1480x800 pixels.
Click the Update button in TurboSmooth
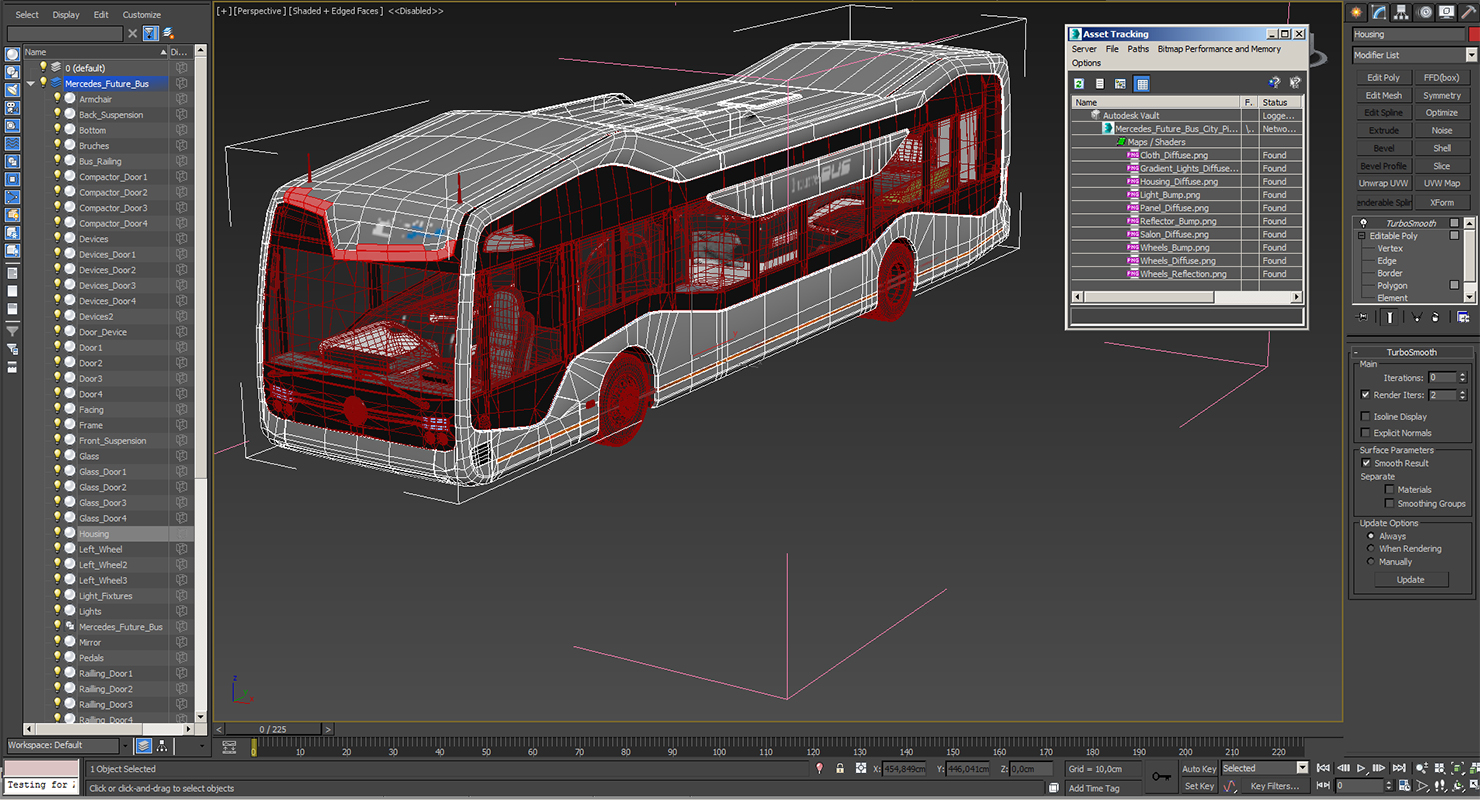[x=1410, y=580]
